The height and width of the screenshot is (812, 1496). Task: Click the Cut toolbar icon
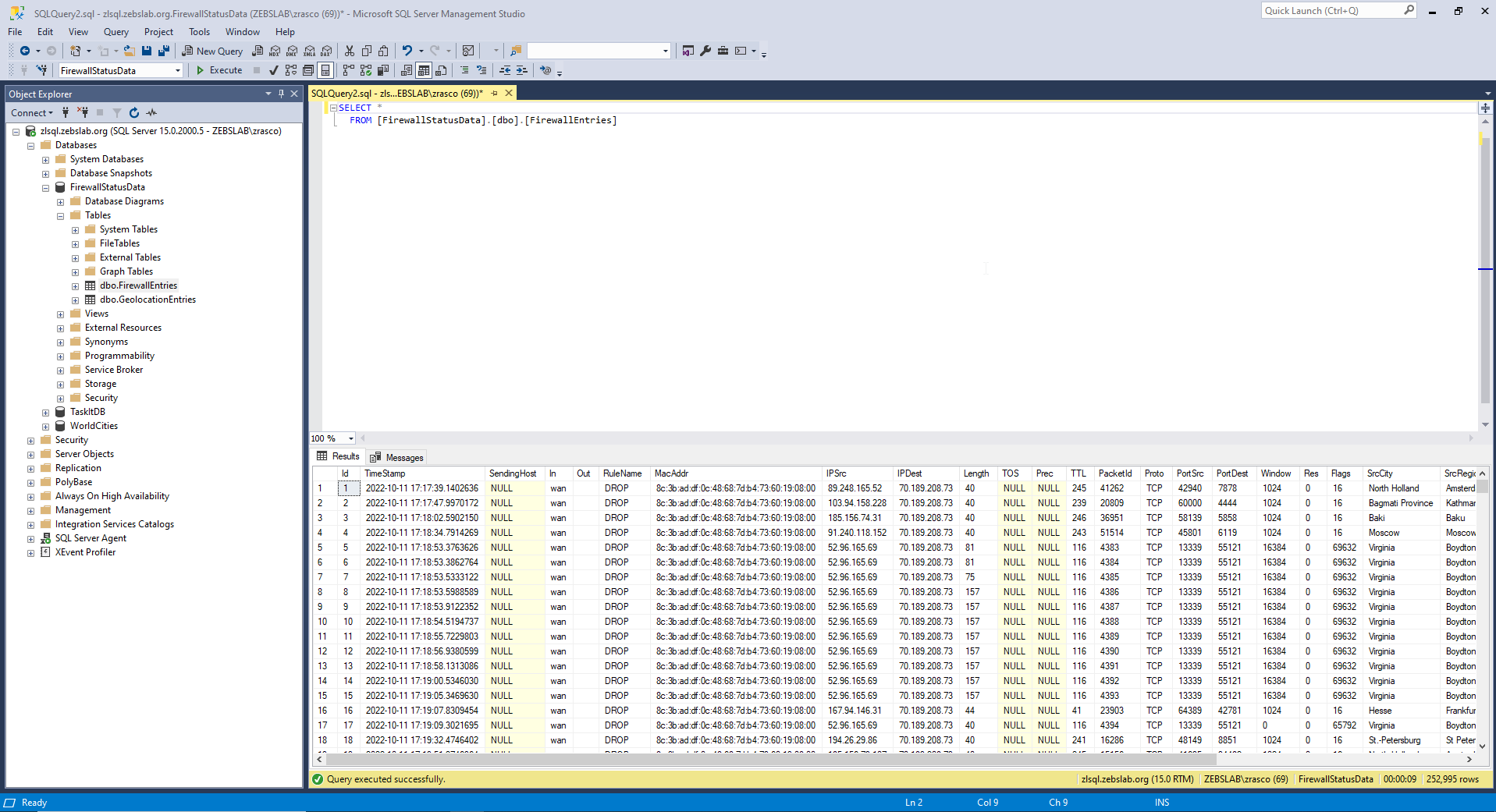click(350, 51)
